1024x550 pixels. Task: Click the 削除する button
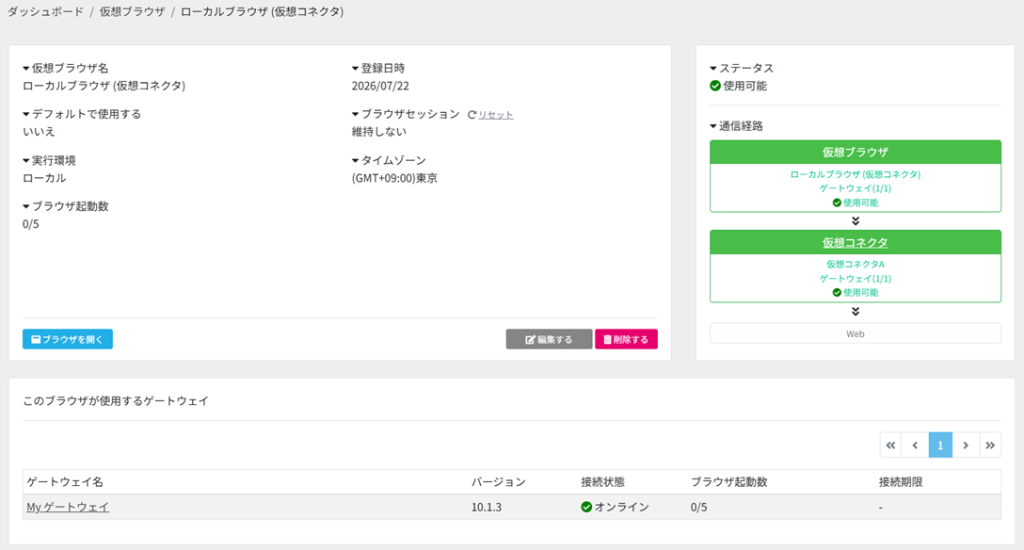coord(626,339)
